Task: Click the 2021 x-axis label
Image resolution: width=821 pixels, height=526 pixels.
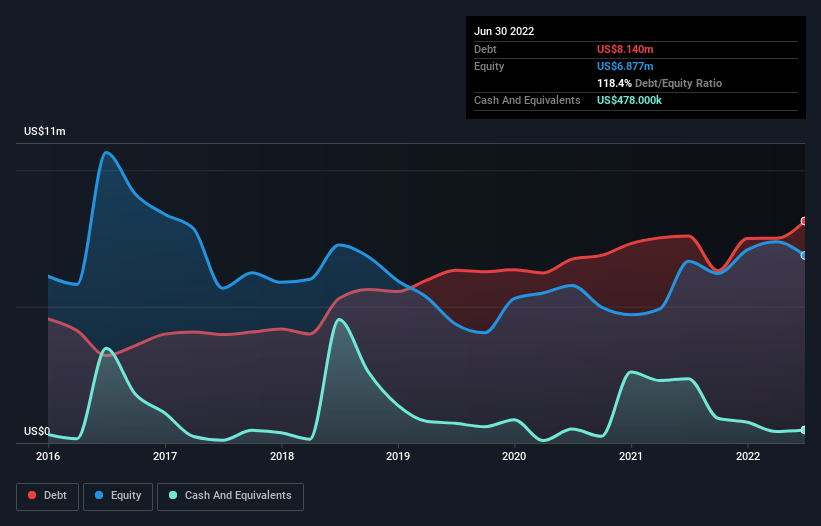Action: (631, 456)
